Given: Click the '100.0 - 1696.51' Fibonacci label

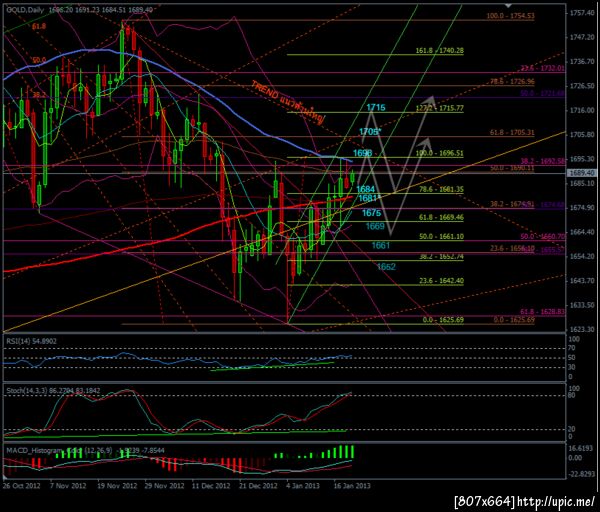Looking at the screenshot, I should tap(440, 153).
